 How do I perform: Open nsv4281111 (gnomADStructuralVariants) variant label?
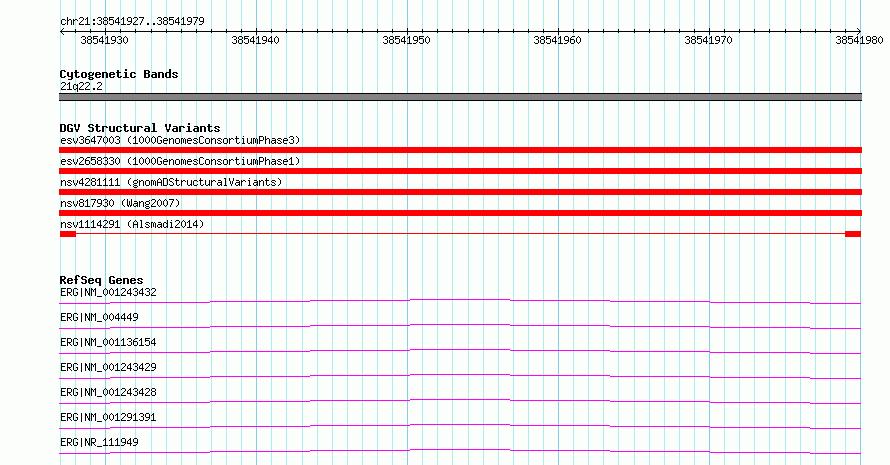pos(171,182)
